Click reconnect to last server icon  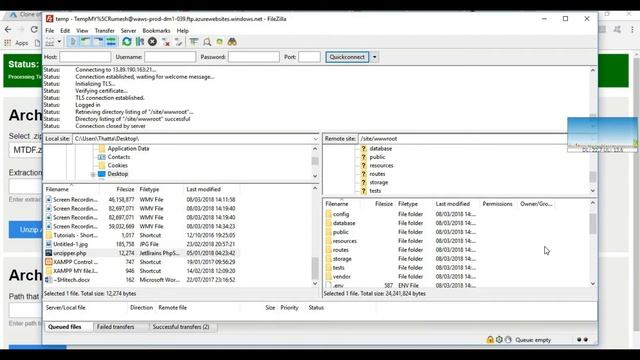coord(178,42)
